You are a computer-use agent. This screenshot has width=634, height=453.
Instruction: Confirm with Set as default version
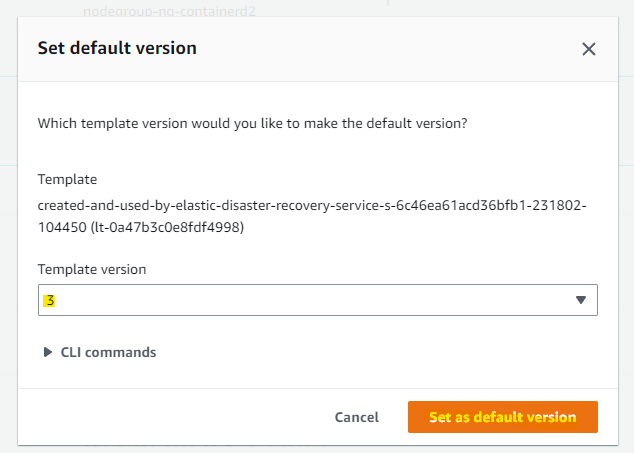point(502,417)
